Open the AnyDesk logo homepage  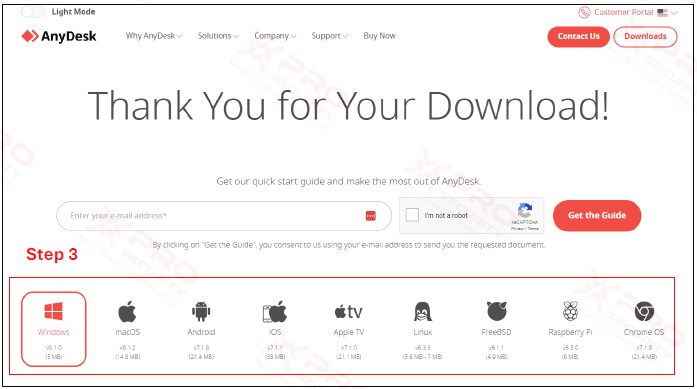tap(59, 36)
